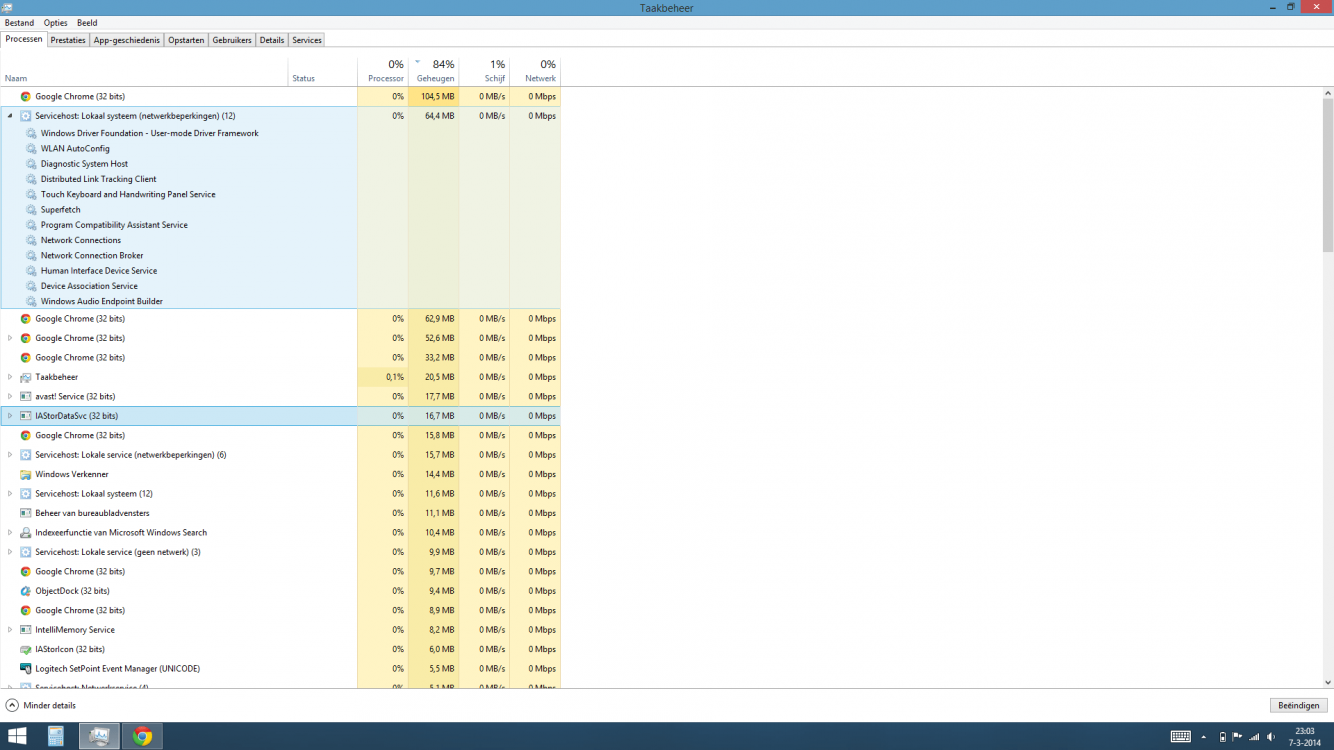Click the Beëindigen button
1334x750 pixels.
[1298, 706]
